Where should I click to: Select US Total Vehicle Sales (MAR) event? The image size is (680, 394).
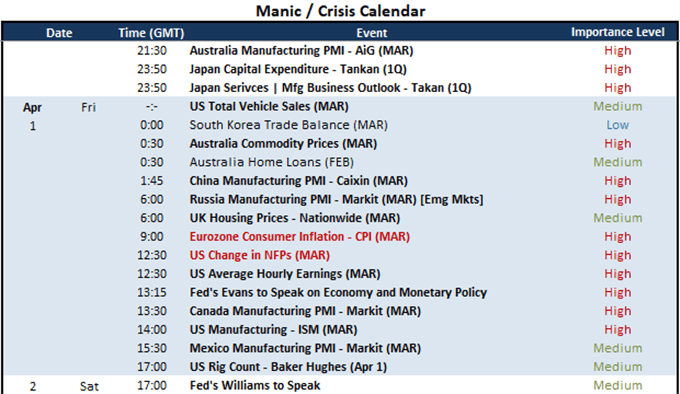tap(269, 107)
